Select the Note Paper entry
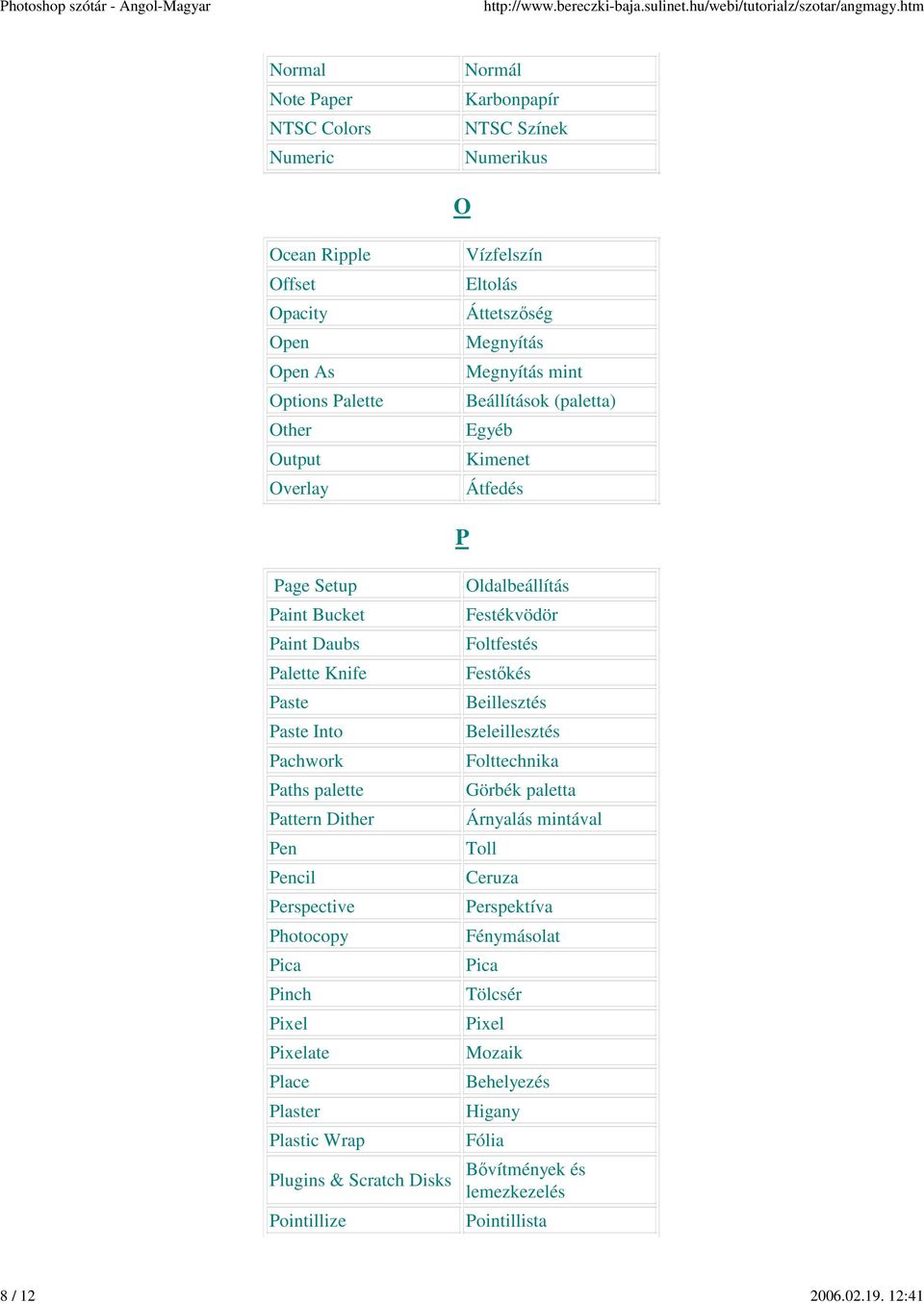Viewport: 924px width, 1303px height. [311, 100]
